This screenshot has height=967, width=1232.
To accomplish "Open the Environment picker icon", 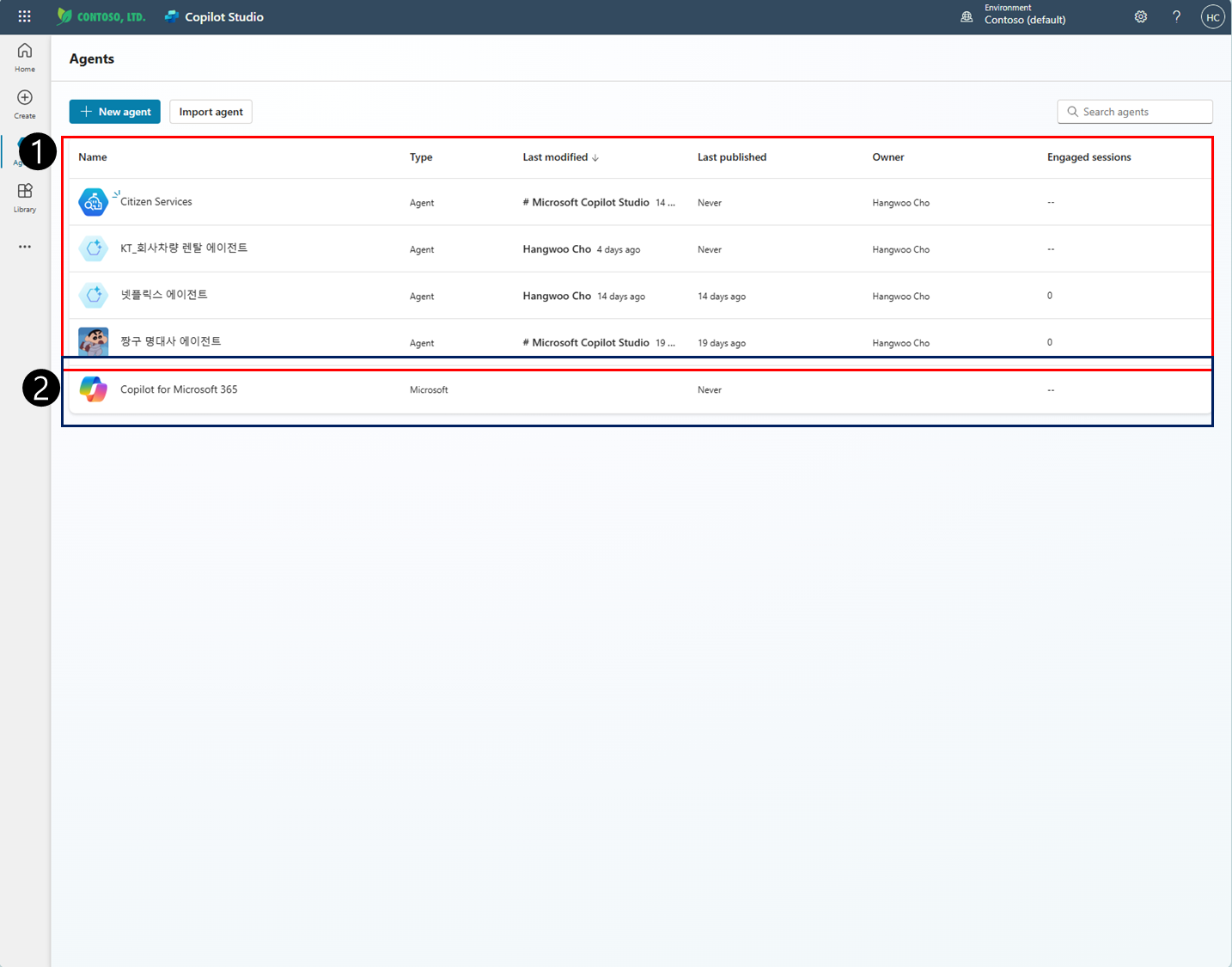I will click(x=967, y=16).
